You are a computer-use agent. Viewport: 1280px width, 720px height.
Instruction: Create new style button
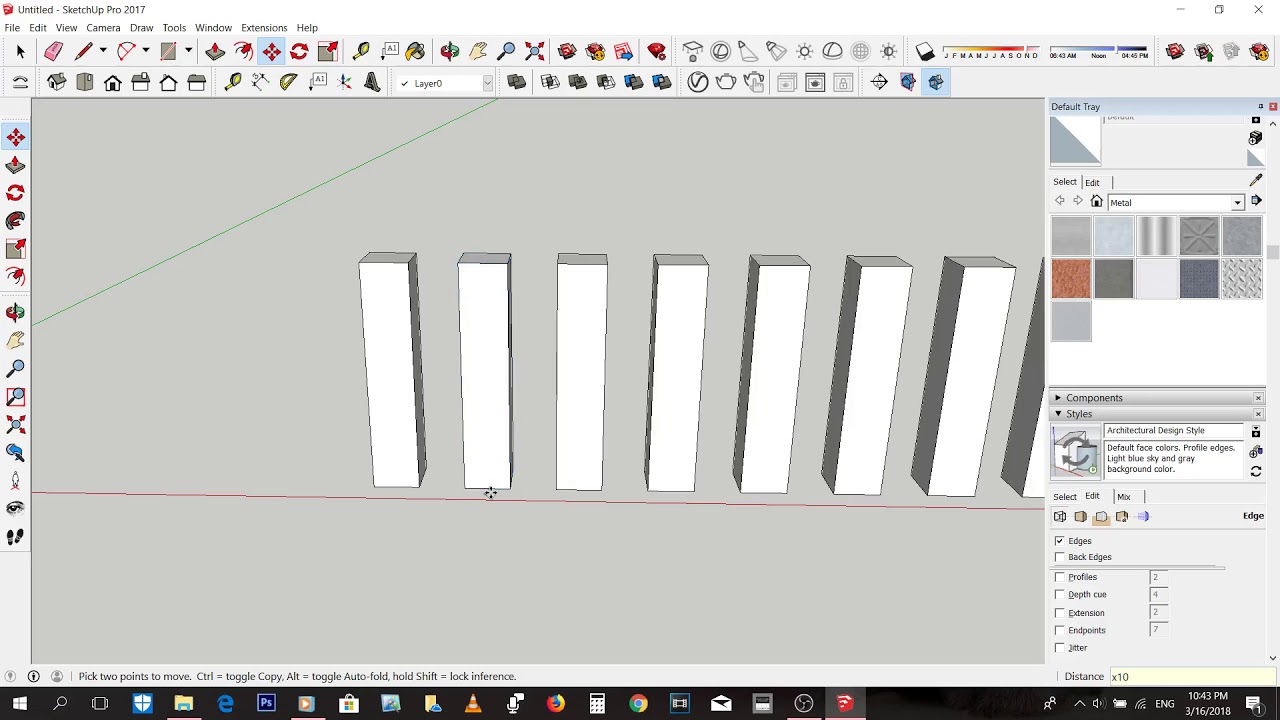(x=1256, y=452)
